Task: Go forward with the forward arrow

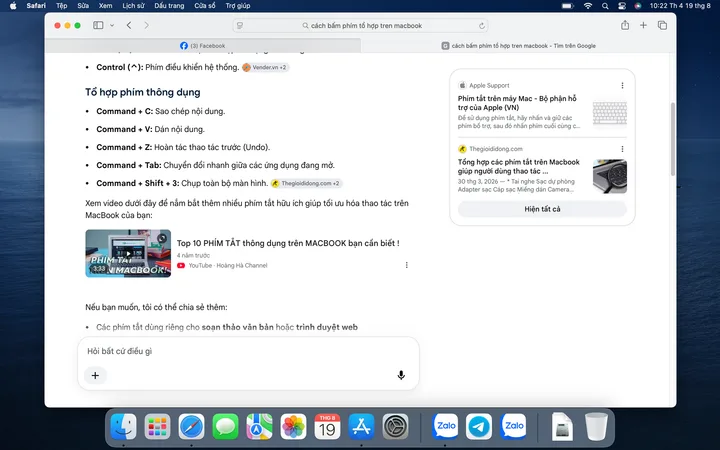Action: [146, 25]
